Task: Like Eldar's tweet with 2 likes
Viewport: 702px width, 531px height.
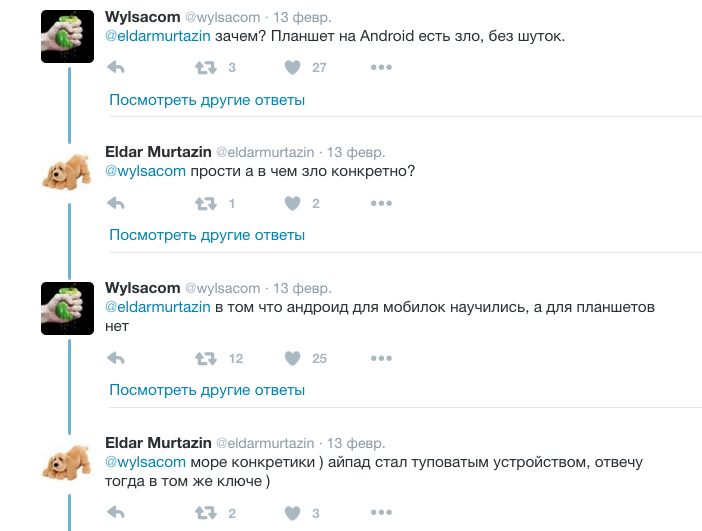Action: (292, 203)
